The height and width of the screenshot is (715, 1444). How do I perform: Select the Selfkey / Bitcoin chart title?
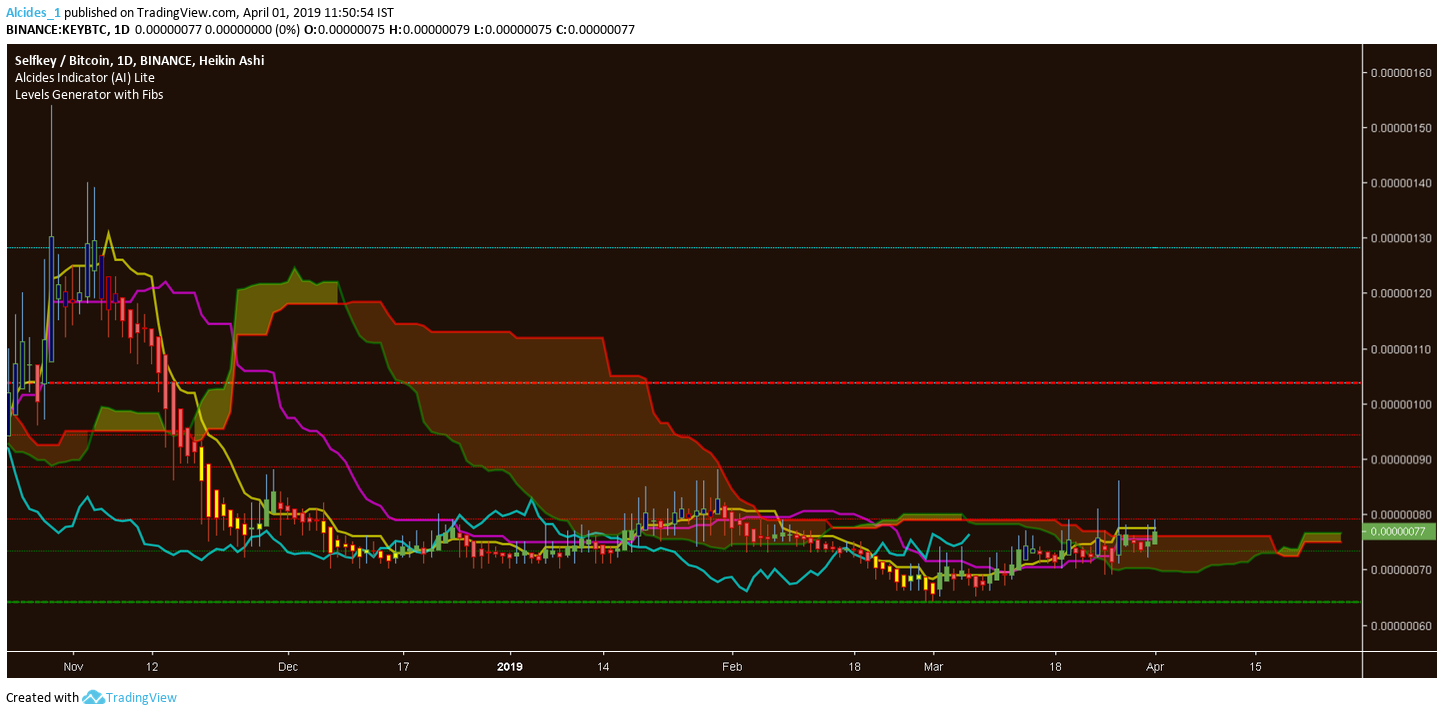click(139, 60)
